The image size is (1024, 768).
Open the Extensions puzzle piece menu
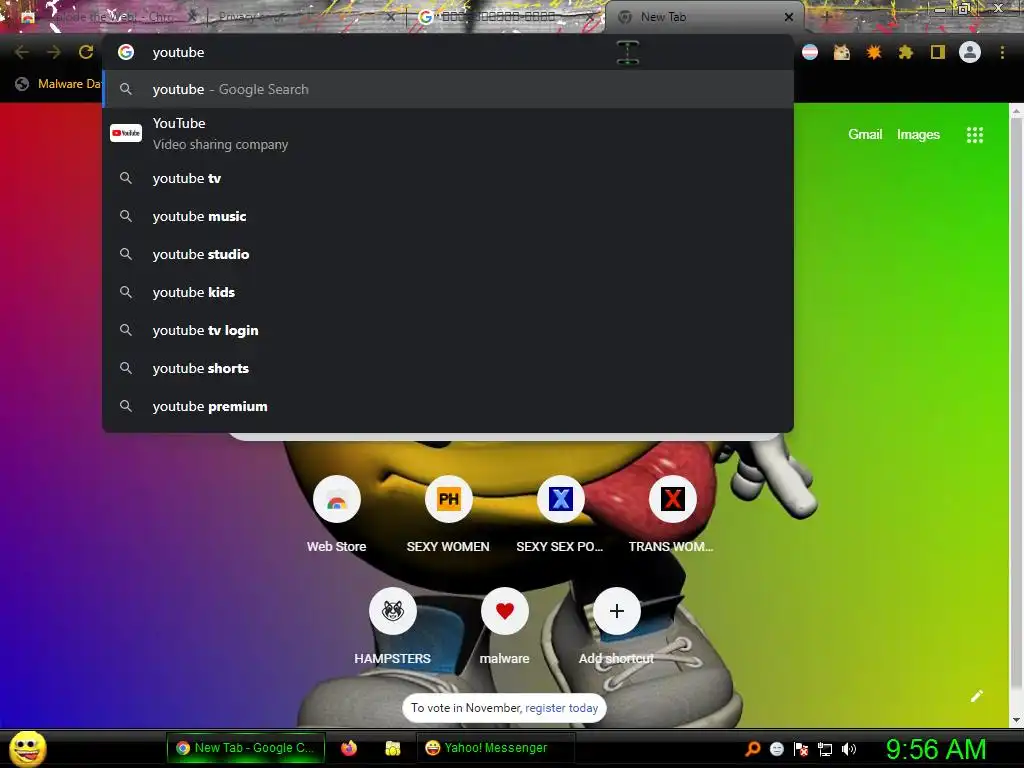[906, 52]
